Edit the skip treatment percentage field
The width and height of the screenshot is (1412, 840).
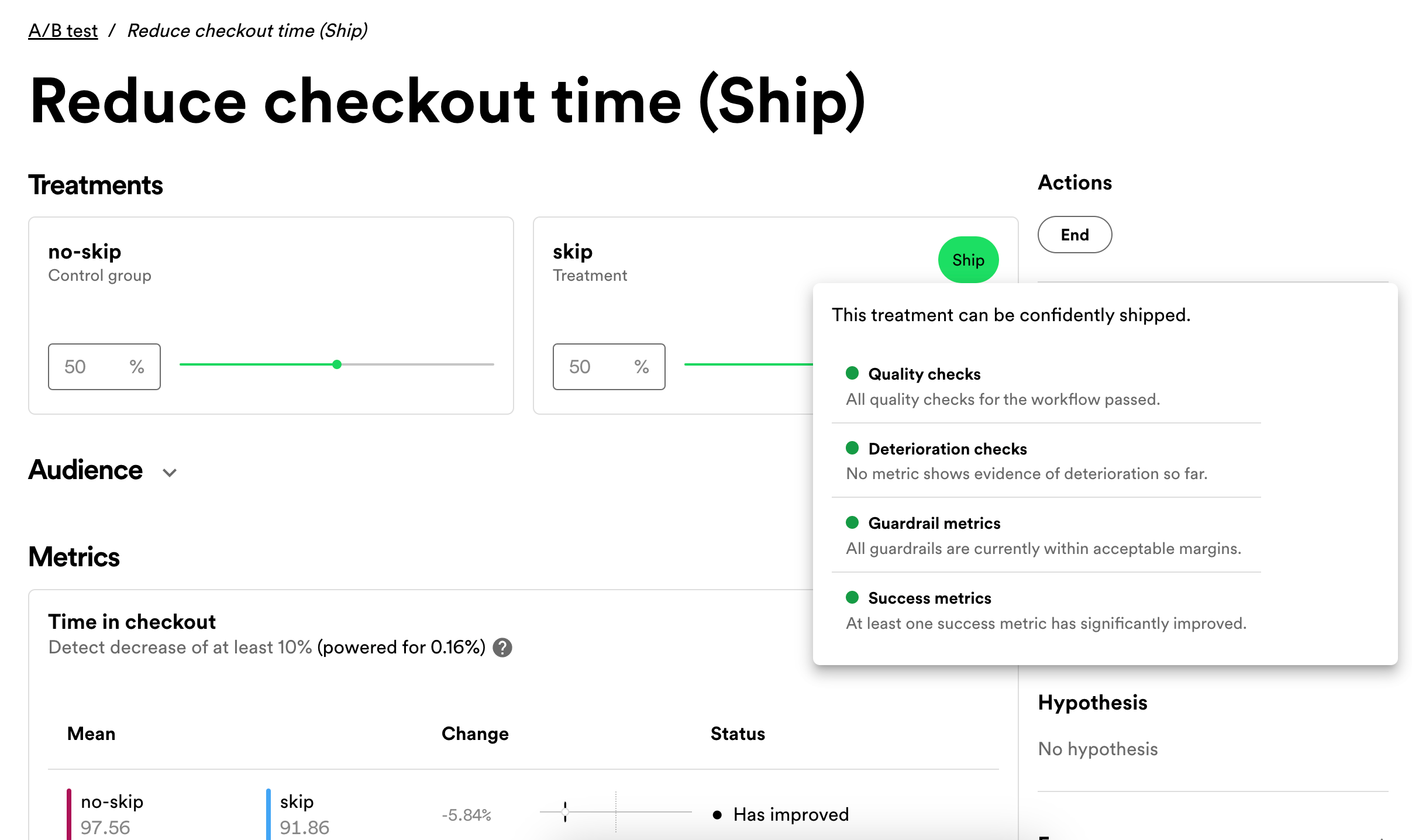[x=608, y=366]
